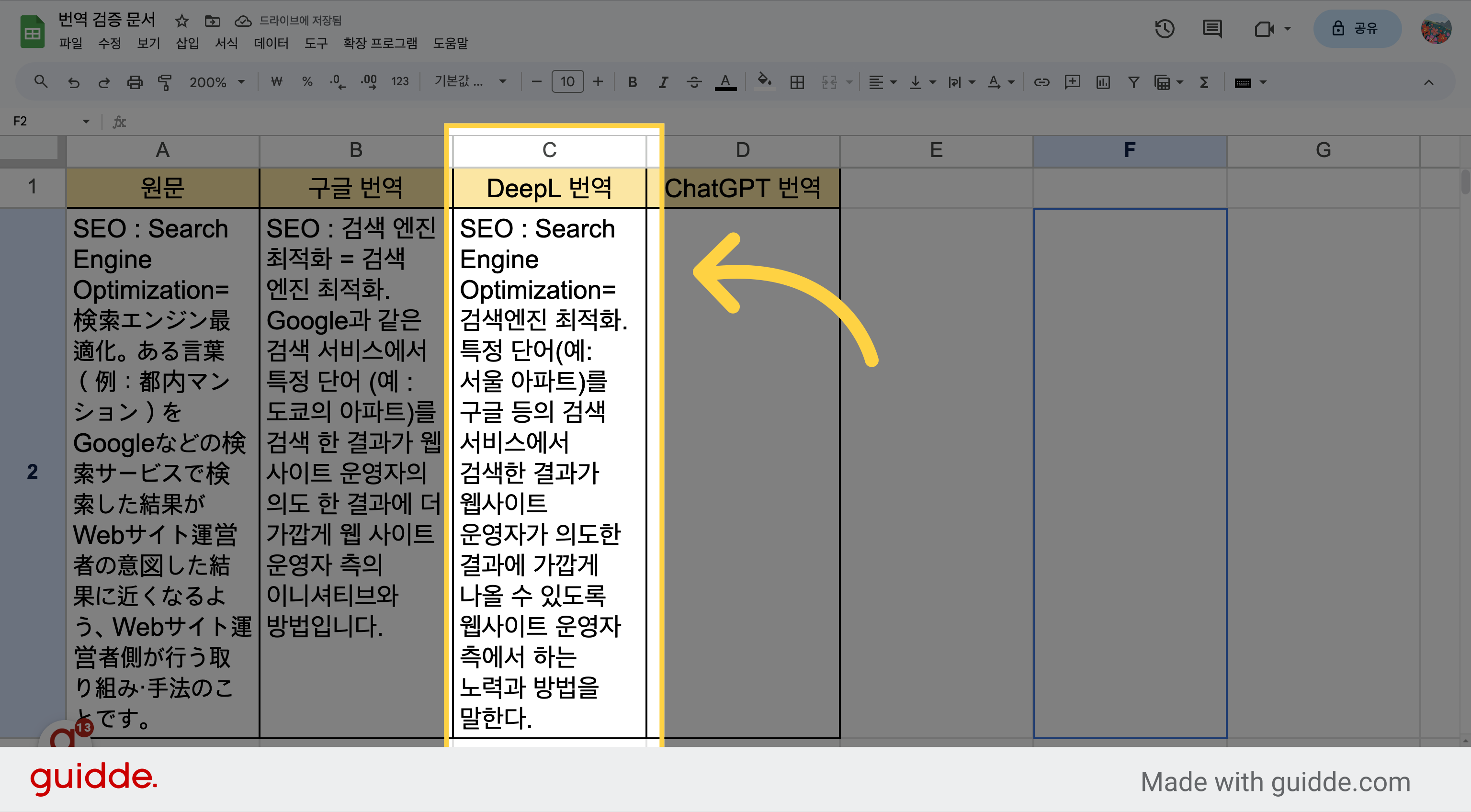
Task: Open the 서식 menu
Action: click(226, 44)
